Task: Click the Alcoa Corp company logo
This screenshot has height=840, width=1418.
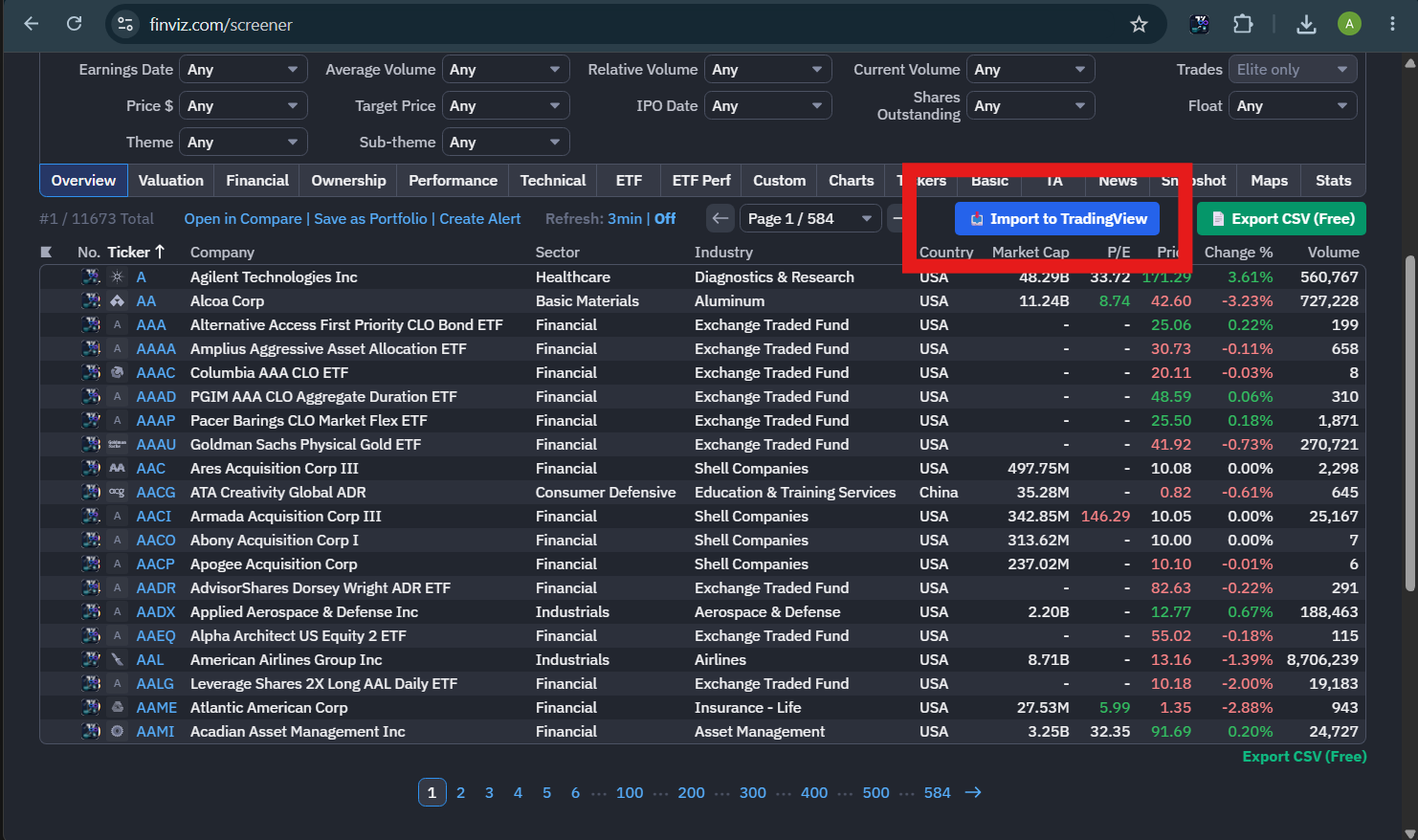Action: click(118, 300)
